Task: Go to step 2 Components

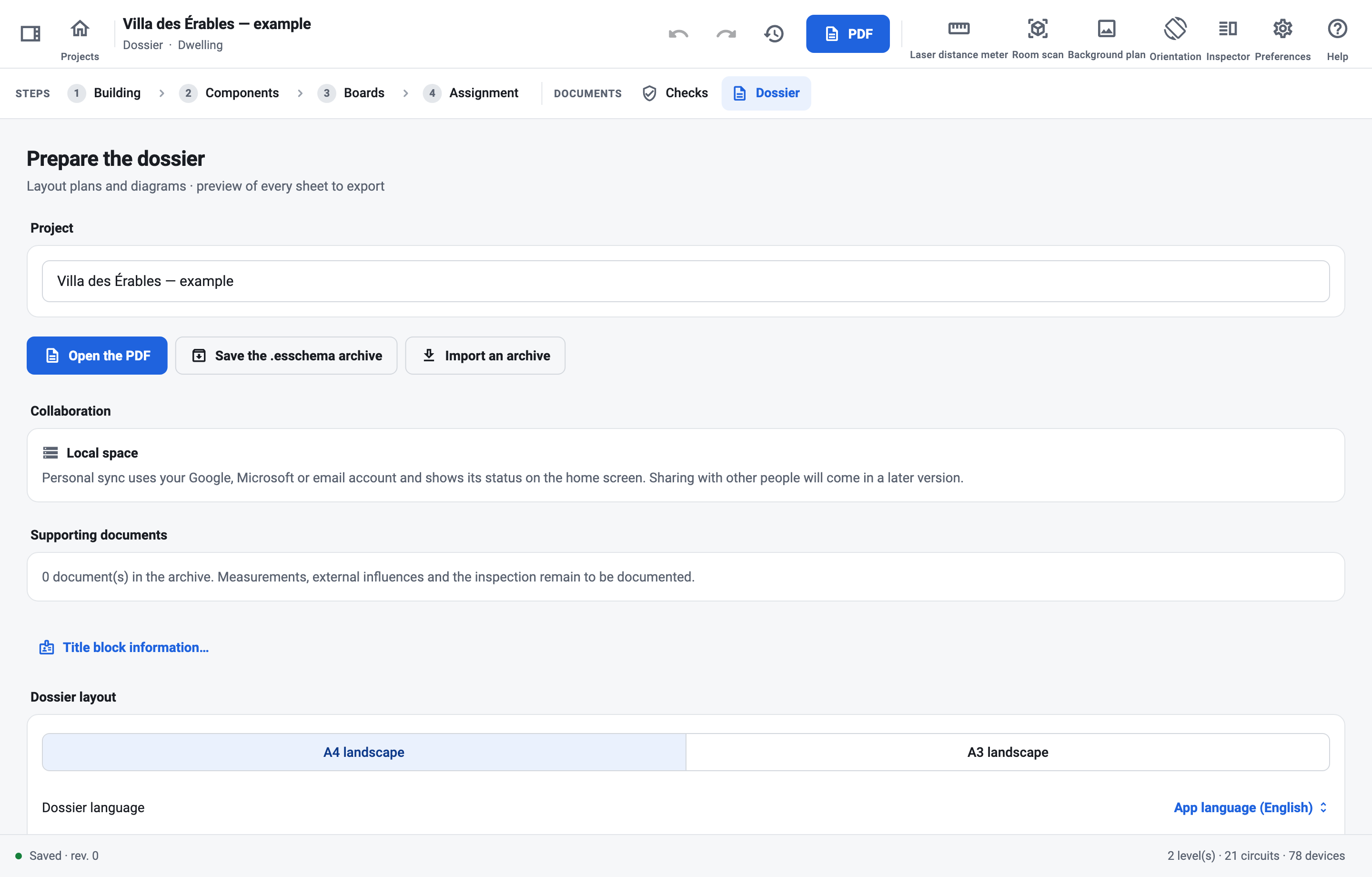Action: click(229, 93)
